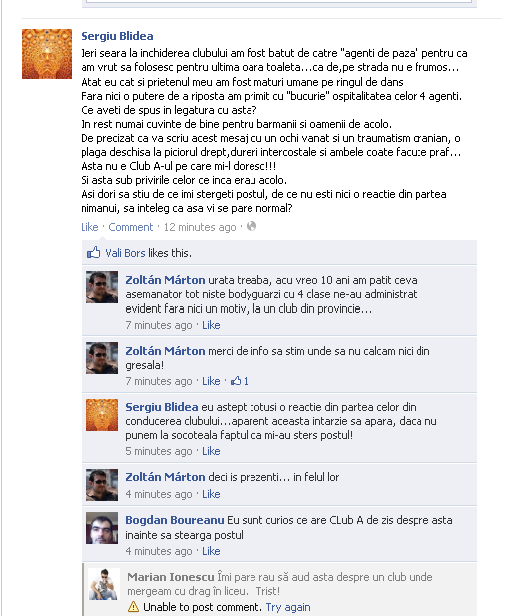Open Marian Ionescu's avatar thumbnail
Viewport: 505px width, 616px height.
(104, 584)
